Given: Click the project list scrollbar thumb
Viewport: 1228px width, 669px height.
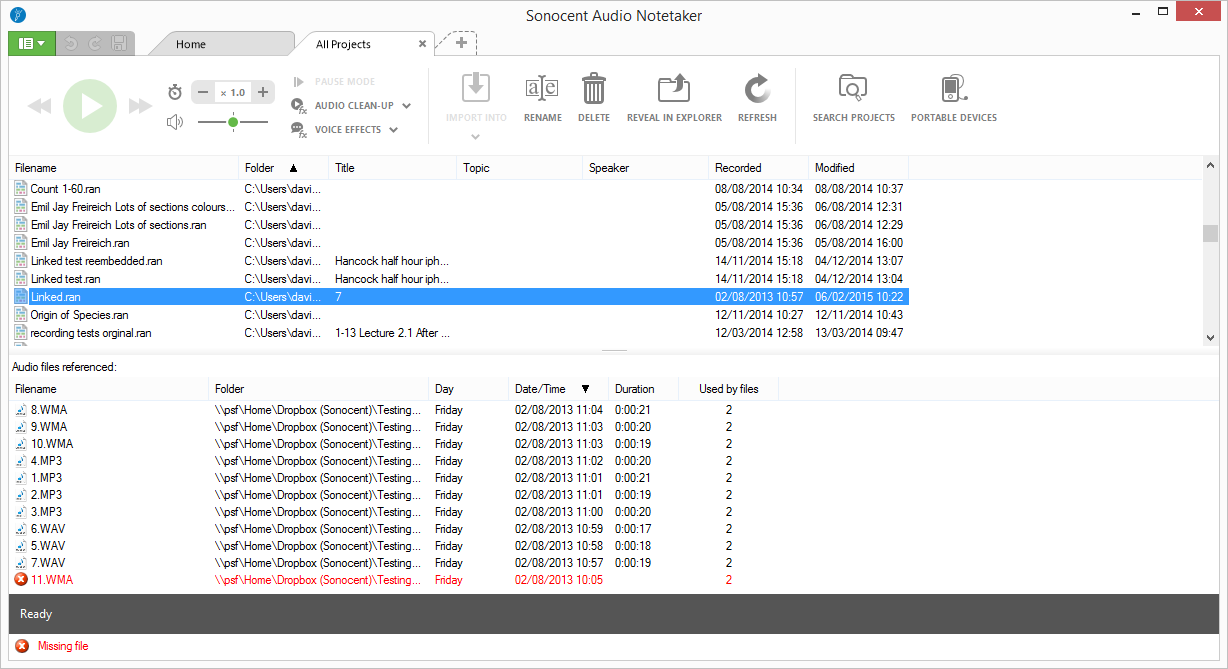Looking at the screenshot, I should coord(1210,233).
